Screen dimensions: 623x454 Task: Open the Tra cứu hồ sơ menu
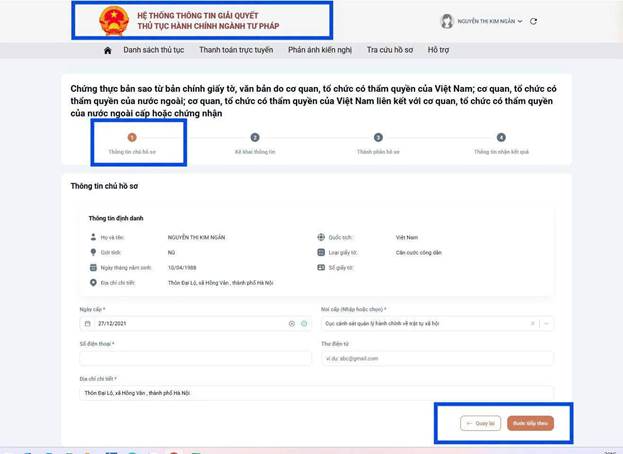tap(390, 50)
